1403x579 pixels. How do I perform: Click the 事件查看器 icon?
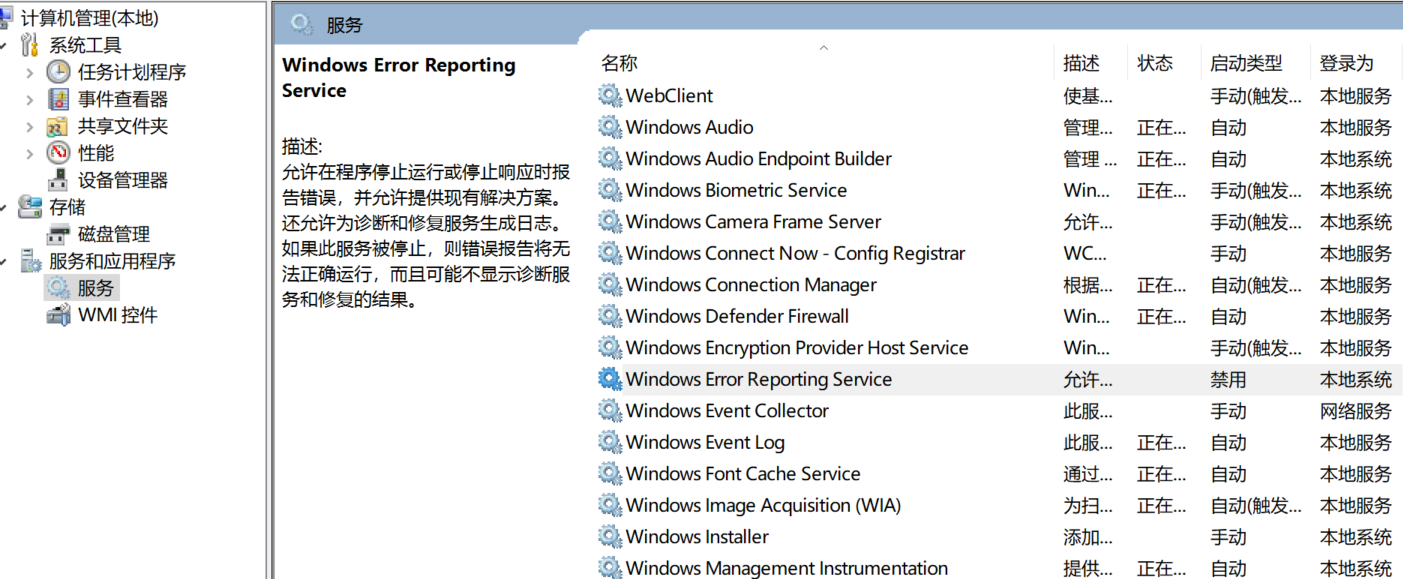pyautogui.click(x=59, y=99)
